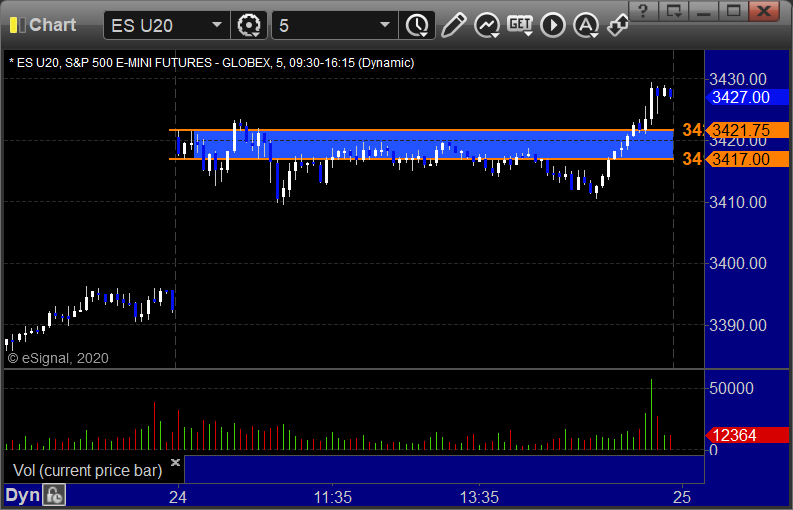Click the 13:35 time axis label
Image resolution: width=793 pixels, height=510 pixels.
479,497
